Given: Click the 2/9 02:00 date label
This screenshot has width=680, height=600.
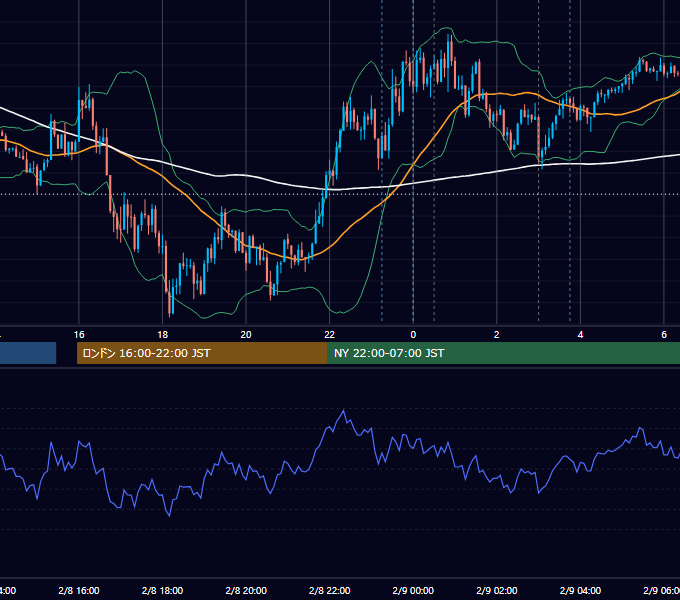Looking at the screenshot, I should click(x=497, y=590).
